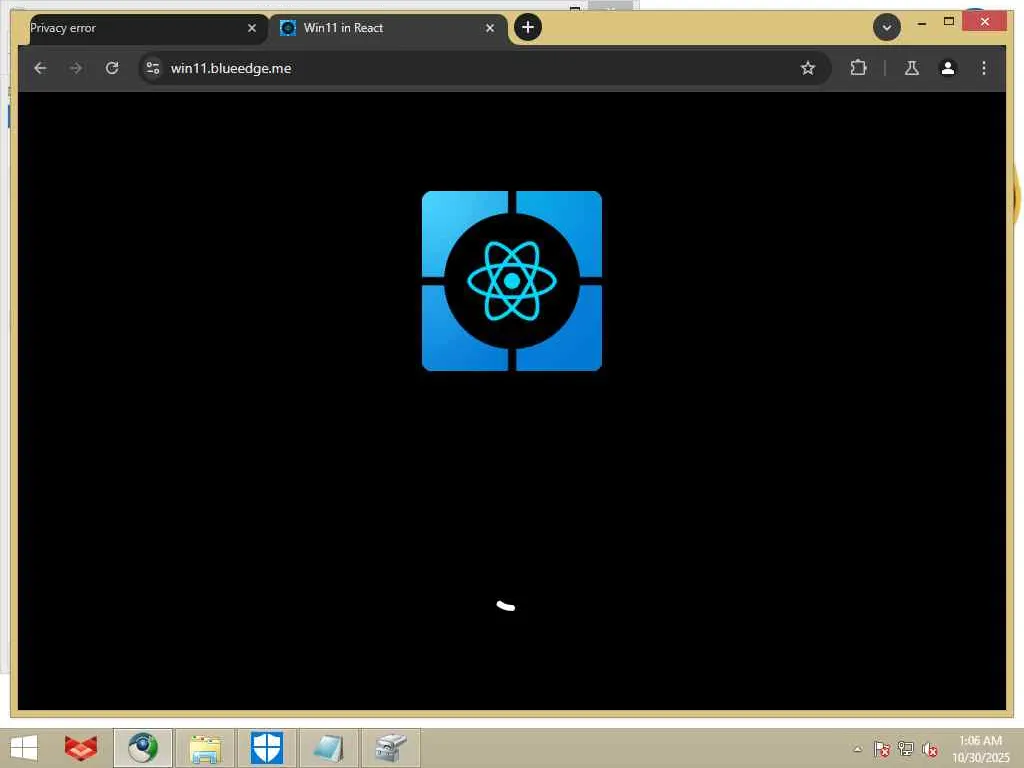Open the clock showing 1:06 AM
Screen dimensions: 1024x768
980,748
